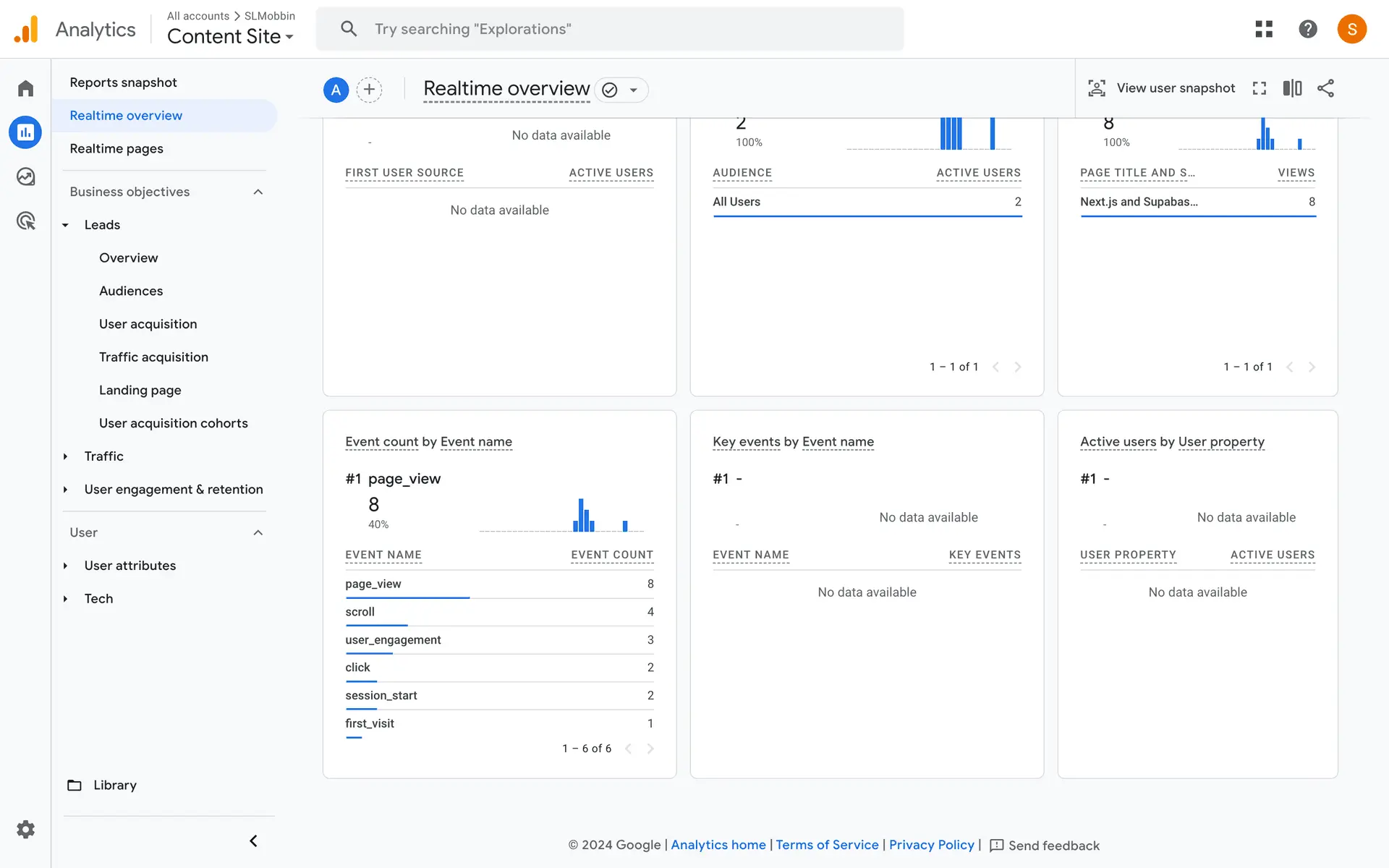Screen dimensions: 1389x868
Task: Collapse the Business objectives section
Action: click(x=258, y=192)
